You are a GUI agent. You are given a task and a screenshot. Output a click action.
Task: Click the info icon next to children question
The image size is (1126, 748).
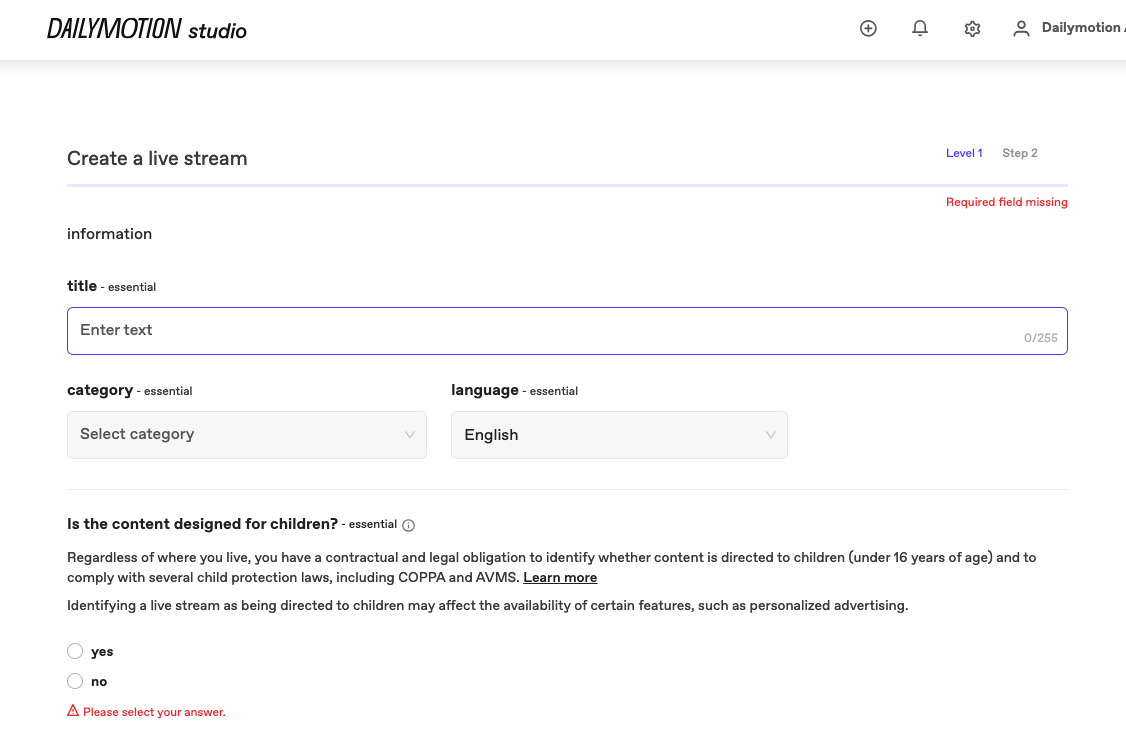coord(408,524)
